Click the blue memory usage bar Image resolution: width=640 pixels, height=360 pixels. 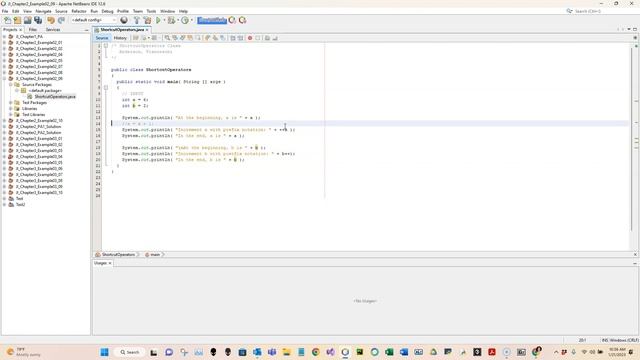coord(212,20)
